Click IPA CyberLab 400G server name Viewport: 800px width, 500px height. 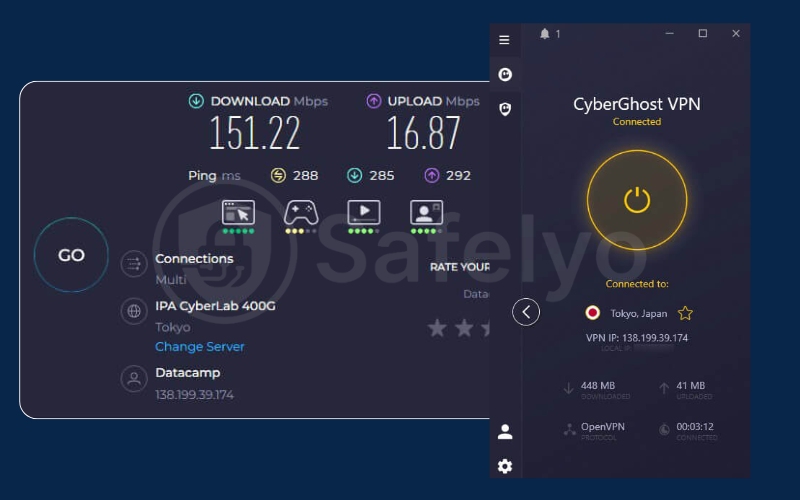coord(215,306)
